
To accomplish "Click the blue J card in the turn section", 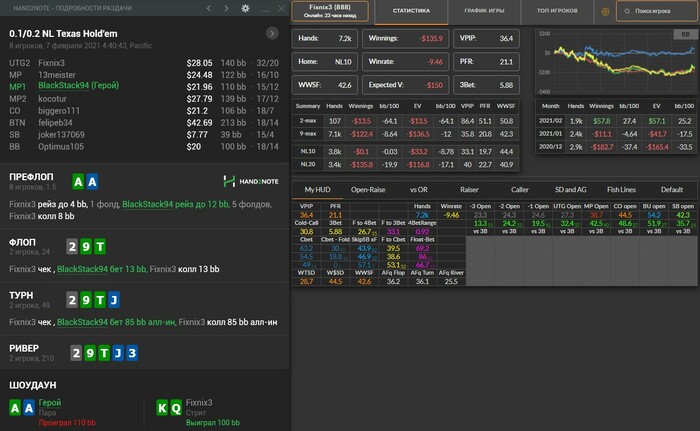I will (x=114, y=300).
